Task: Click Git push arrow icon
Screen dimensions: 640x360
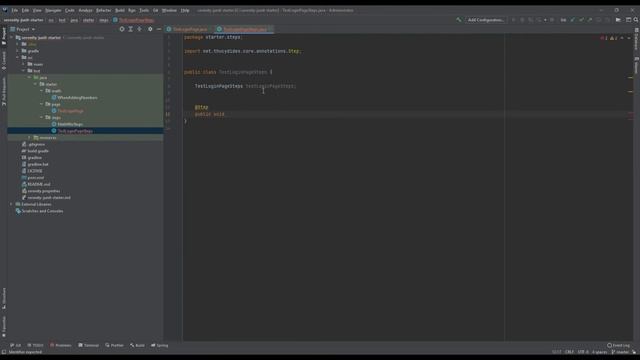Action: pyautogui.click(x=590, y=20)
